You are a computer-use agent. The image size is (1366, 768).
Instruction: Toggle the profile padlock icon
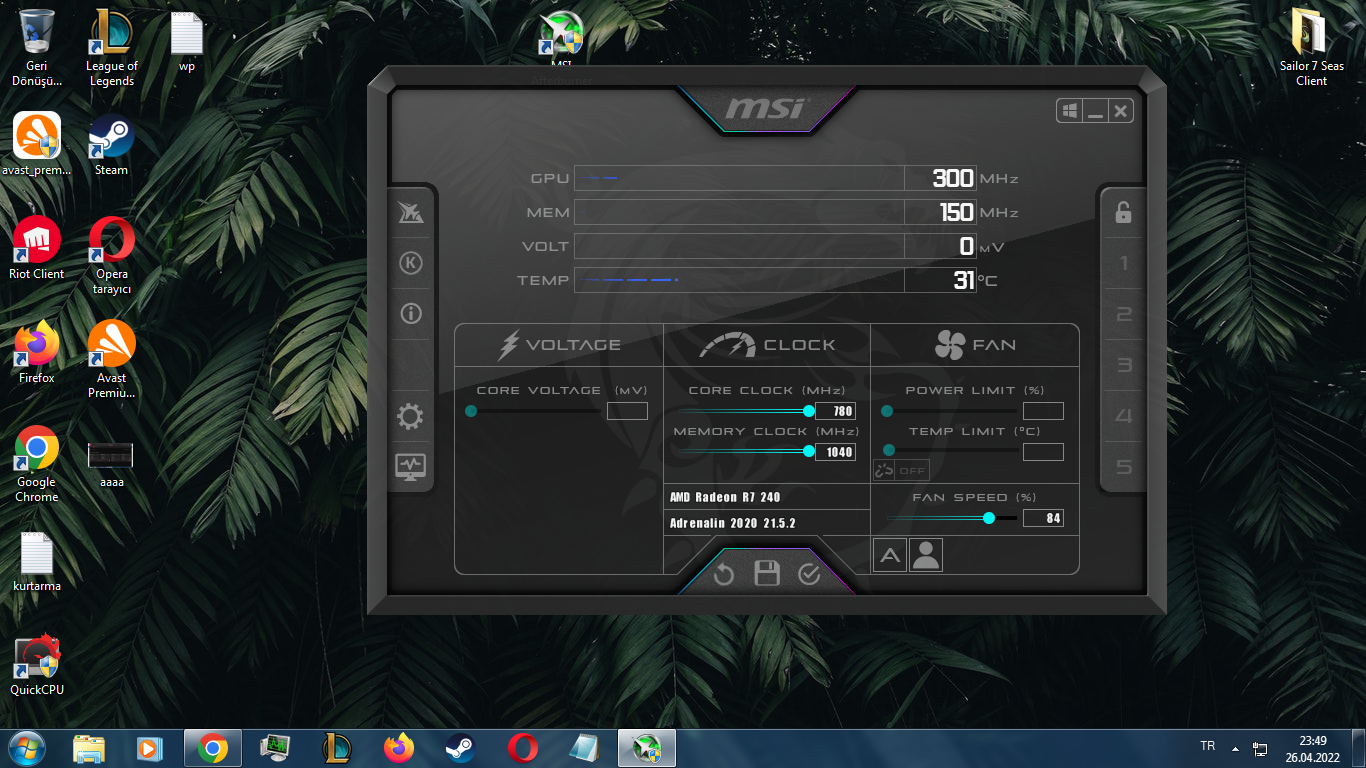click(x=1123, y=212)
